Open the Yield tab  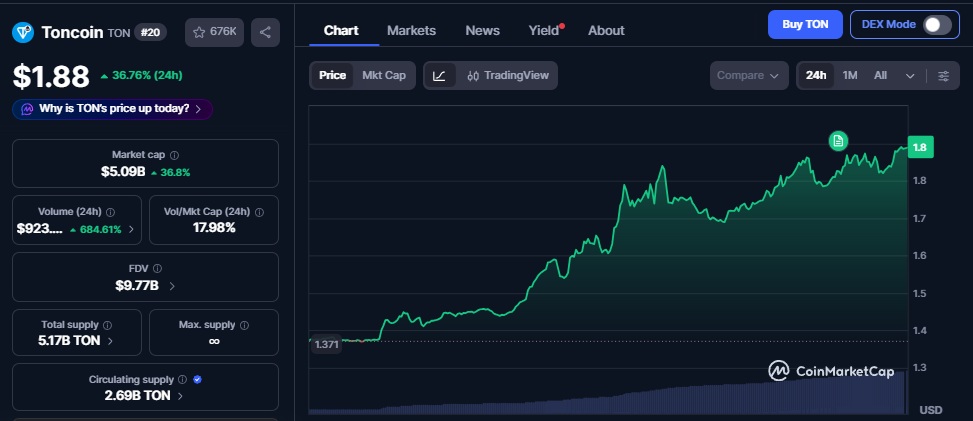(544, 30)
